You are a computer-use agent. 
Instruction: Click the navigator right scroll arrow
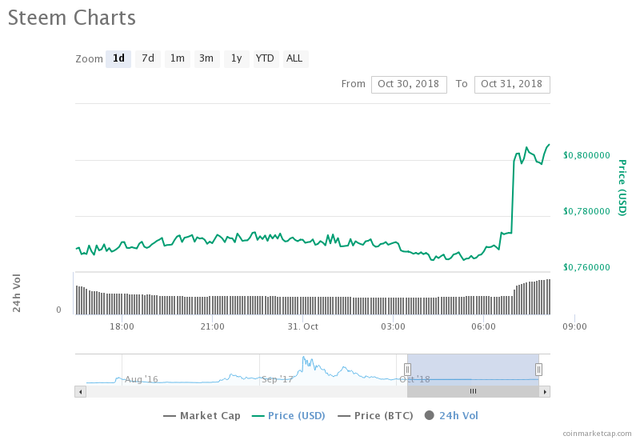544,392
